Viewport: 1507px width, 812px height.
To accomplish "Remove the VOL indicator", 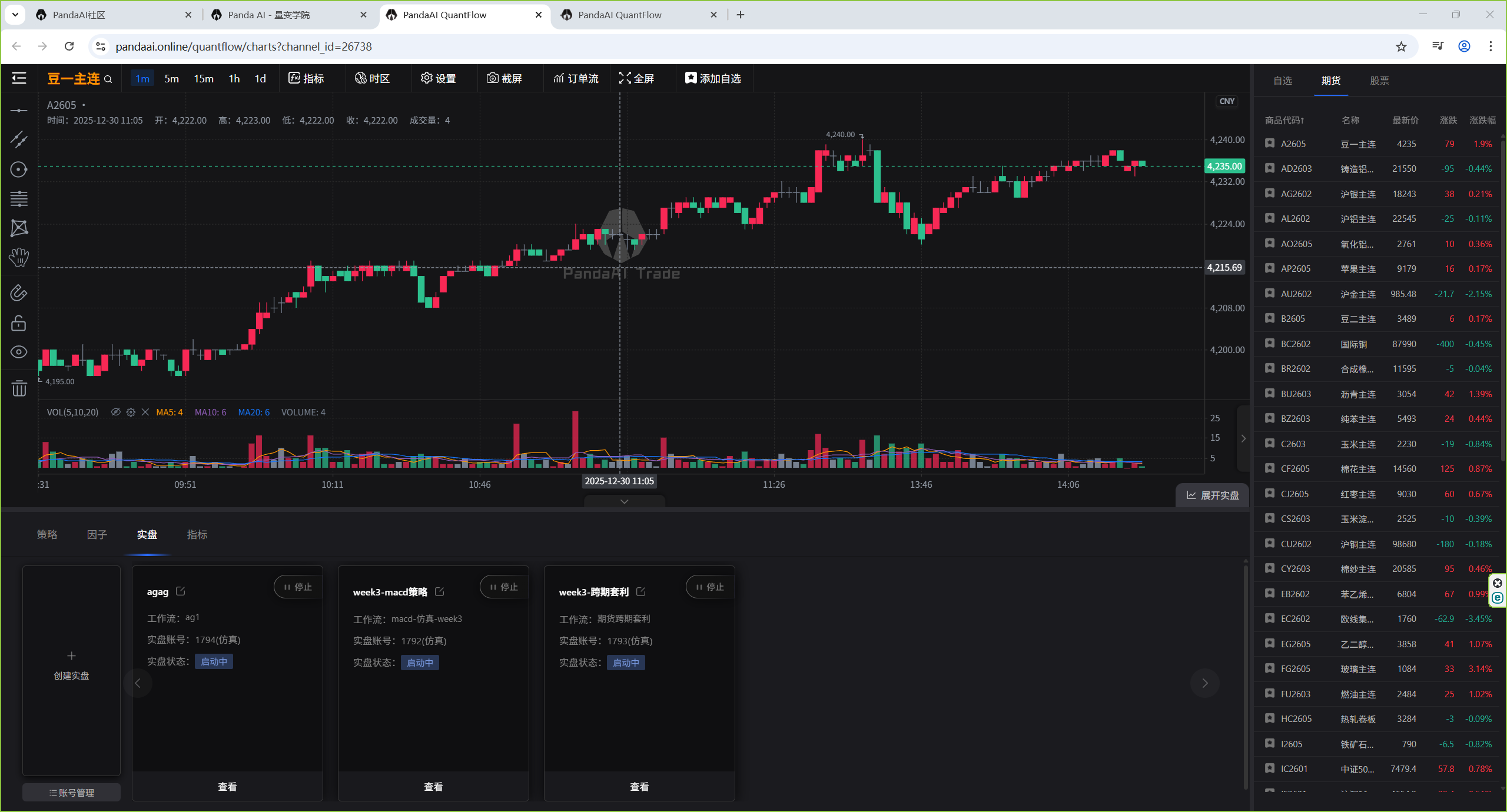I will (145, 412).
